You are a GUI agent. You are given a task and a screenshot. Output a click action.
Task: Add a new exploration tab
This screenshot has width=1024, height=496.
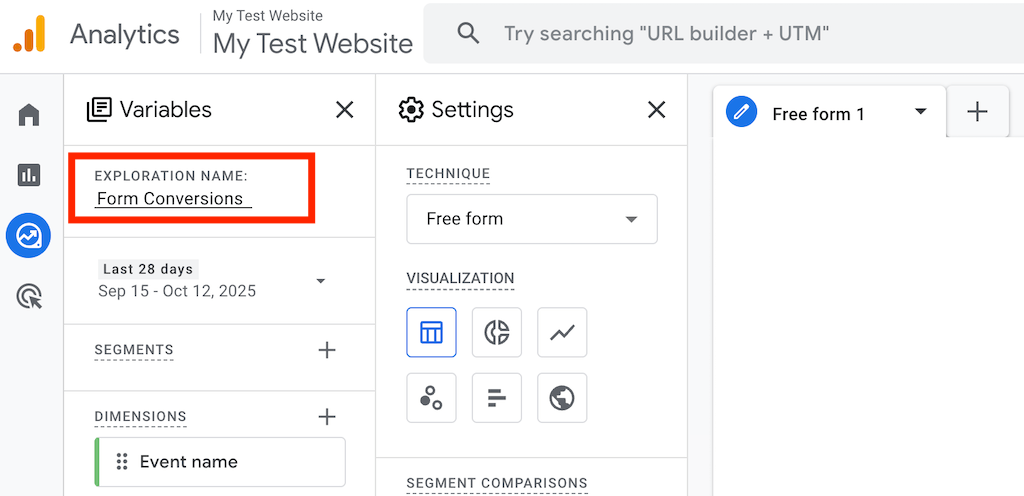pyautogui.click(x=977, y=112)
